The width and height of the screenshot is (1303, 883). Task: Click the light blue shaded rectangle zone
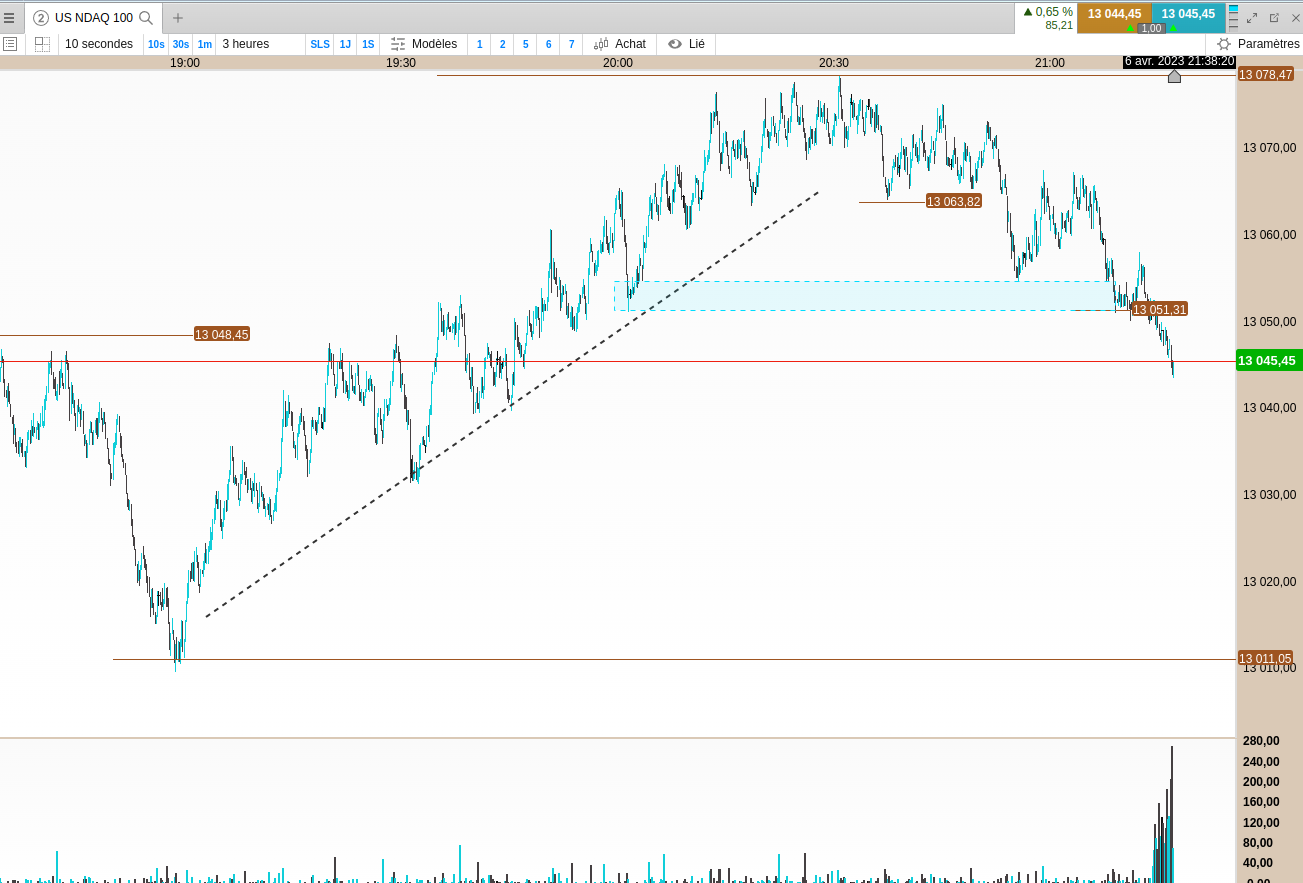[x=865, y=296]
